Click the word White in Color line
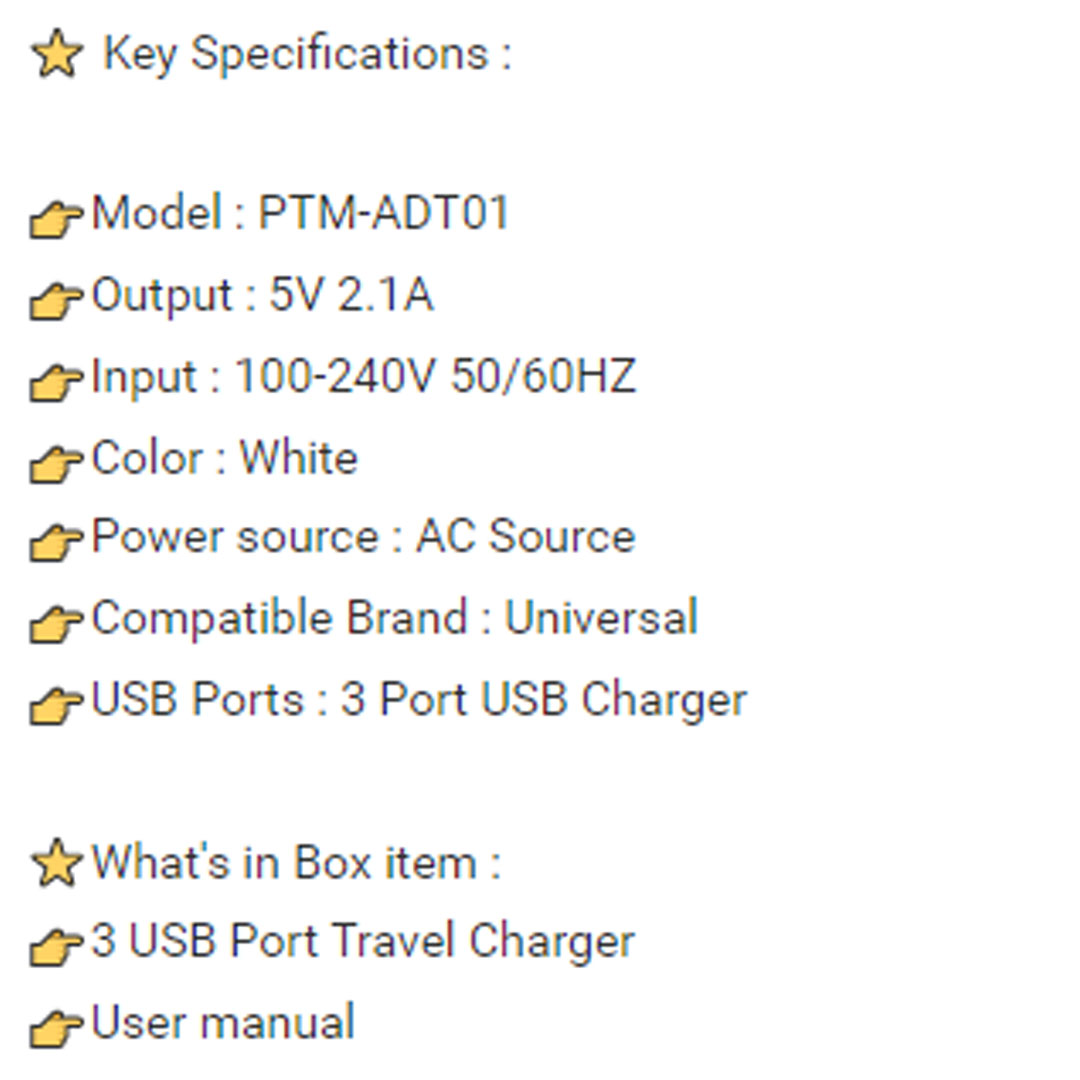1080x1080 pixels. click(x=299, y=458)
